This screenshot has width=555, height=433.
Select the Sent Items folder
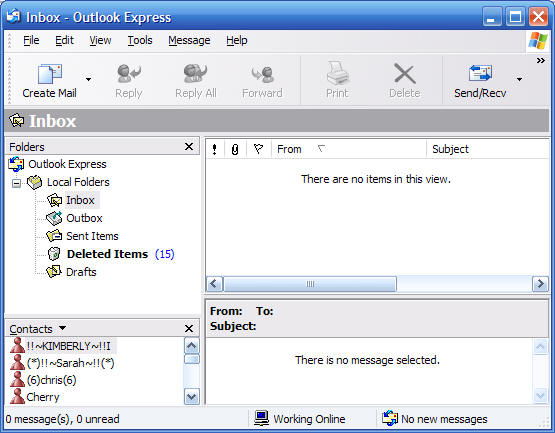coord(92,236)
